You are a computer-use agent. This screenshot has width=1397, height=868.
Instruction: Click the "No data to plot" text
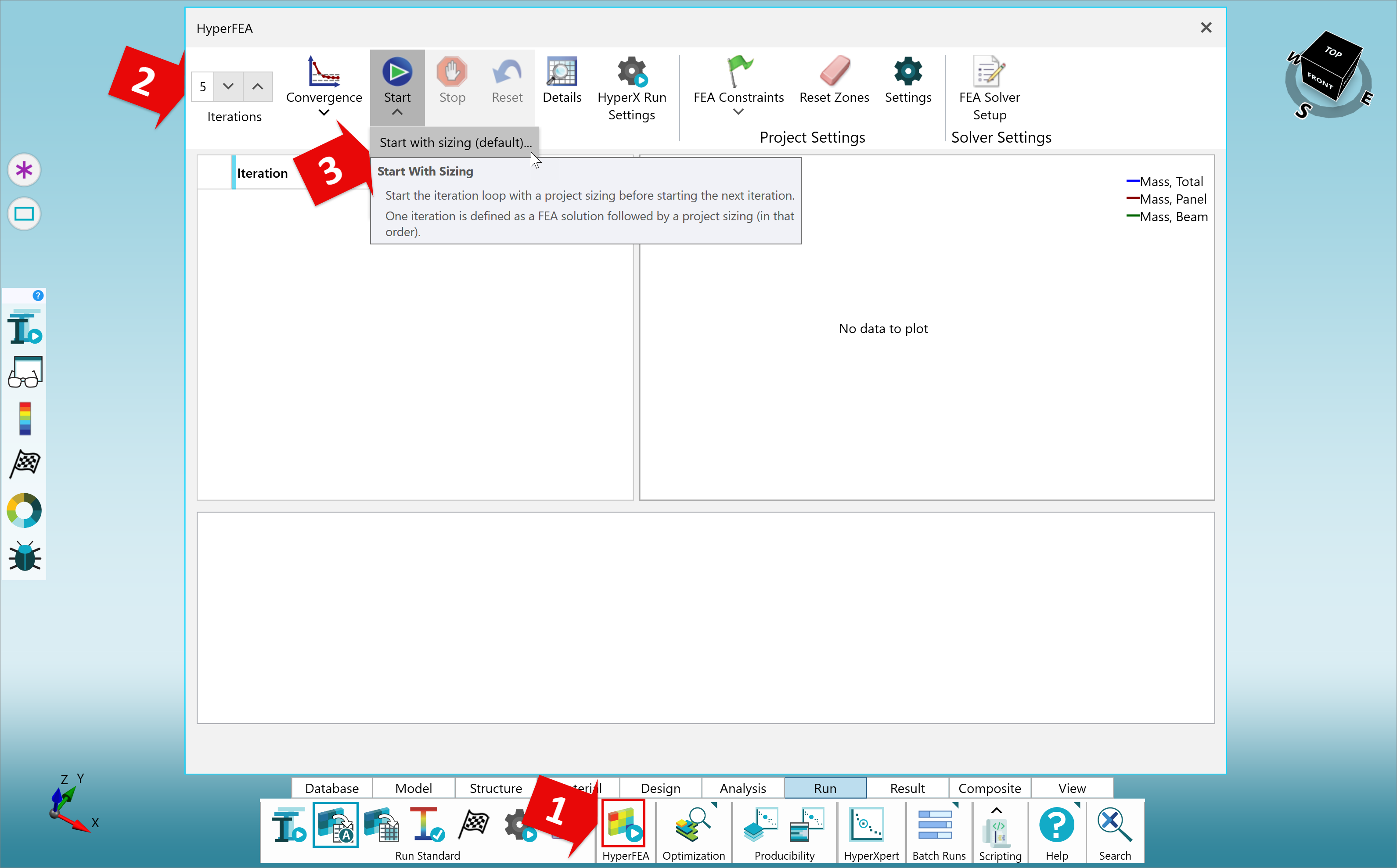coord(883,328)
